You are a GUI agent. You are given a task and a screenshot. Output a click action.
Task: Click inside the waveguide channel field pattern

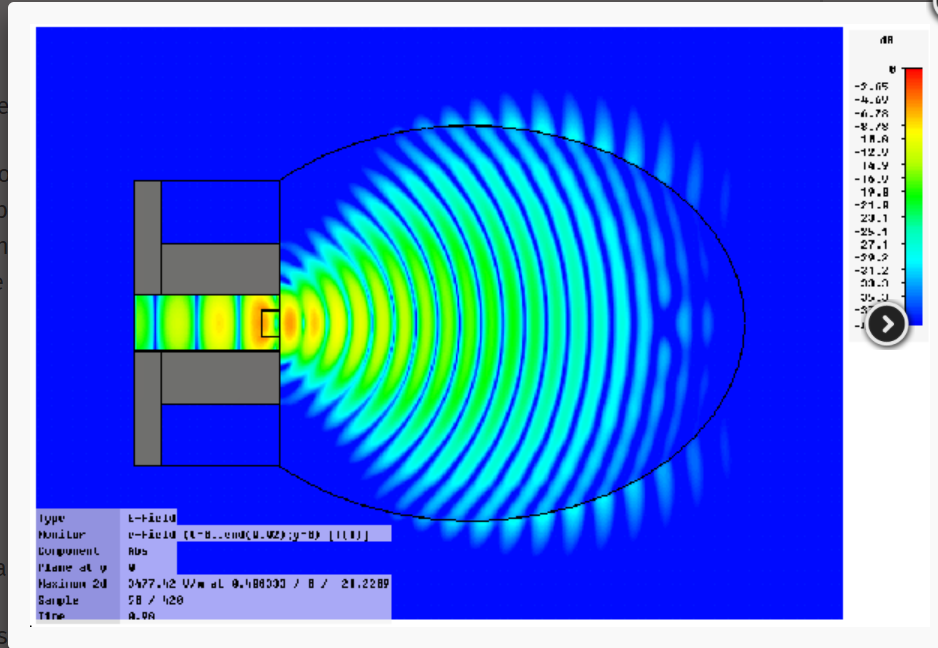pos(200,323)
